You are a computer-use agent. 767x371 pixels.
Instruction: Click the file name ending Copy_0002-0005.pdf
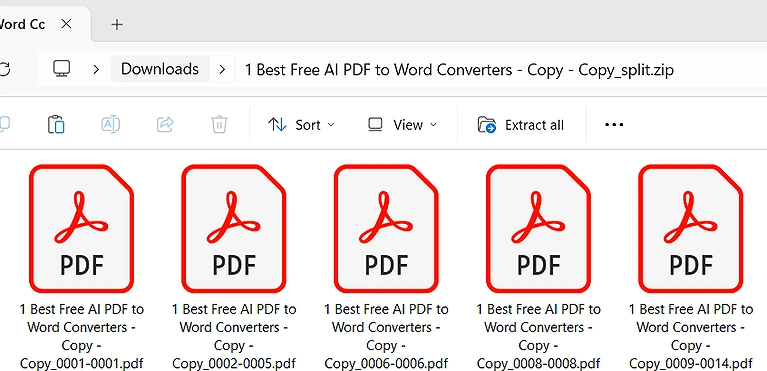(234, 336)
